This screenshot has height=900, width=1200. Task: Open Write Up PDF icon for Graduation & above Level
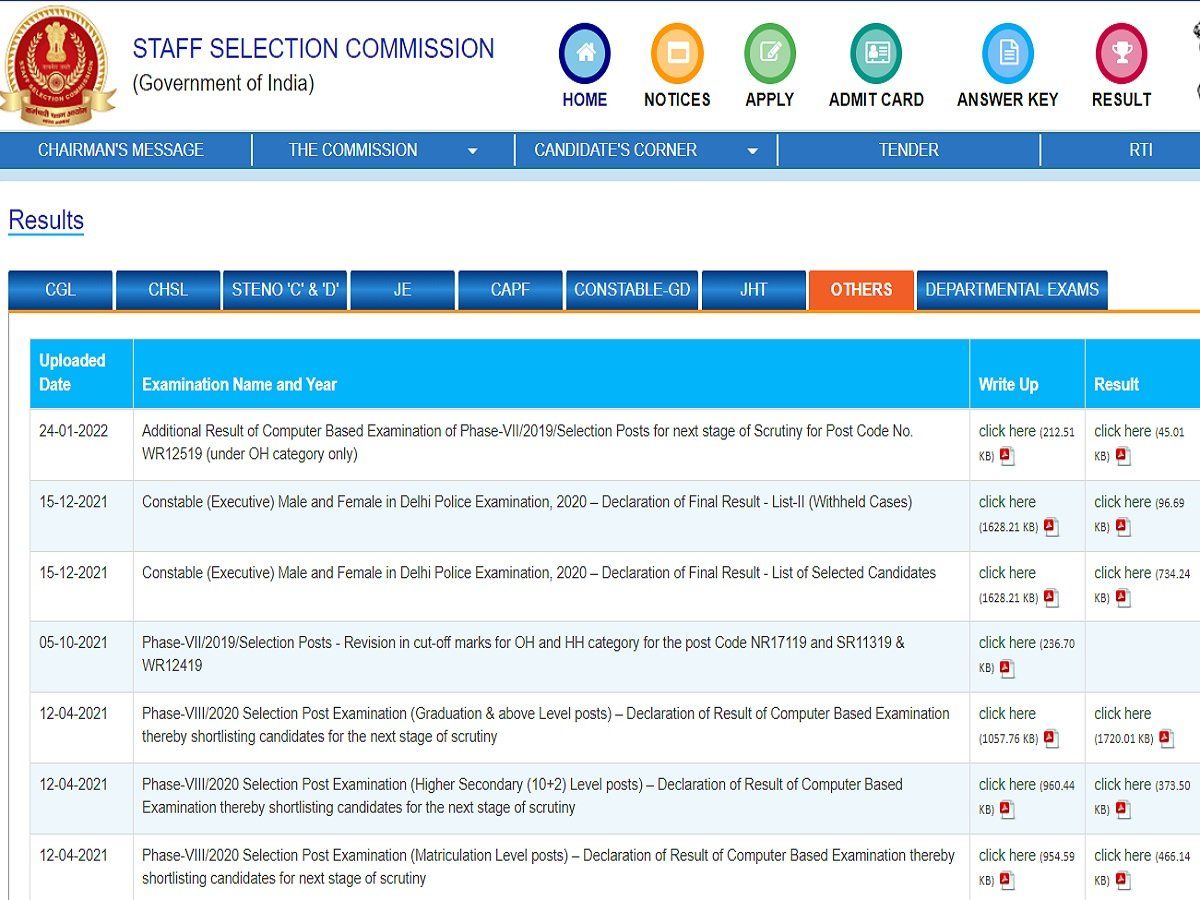(x=1051, y=739)
